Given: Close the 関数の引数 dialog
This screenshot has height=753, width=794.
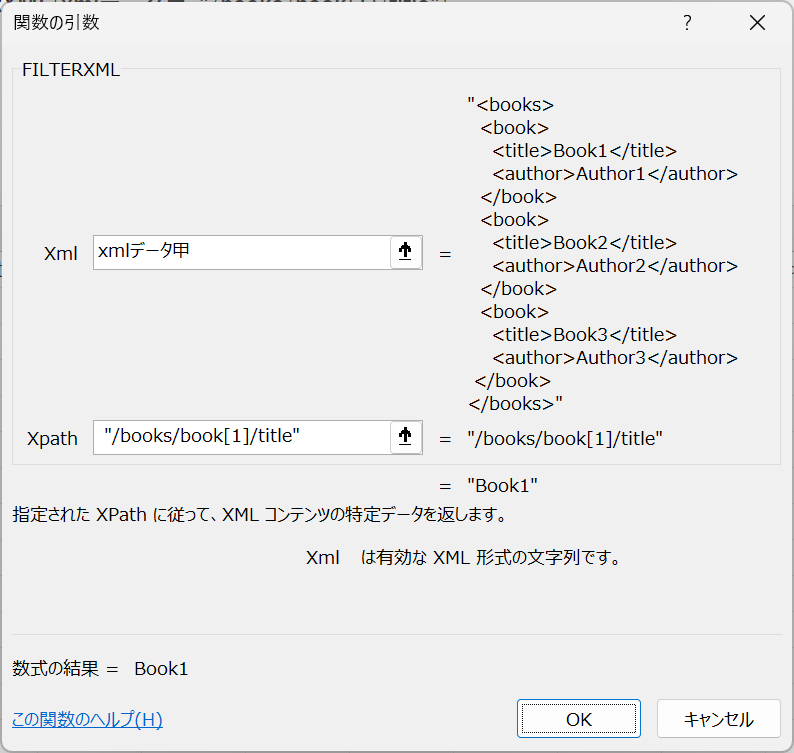Looking at the screenshot, I should coord(757,23).
